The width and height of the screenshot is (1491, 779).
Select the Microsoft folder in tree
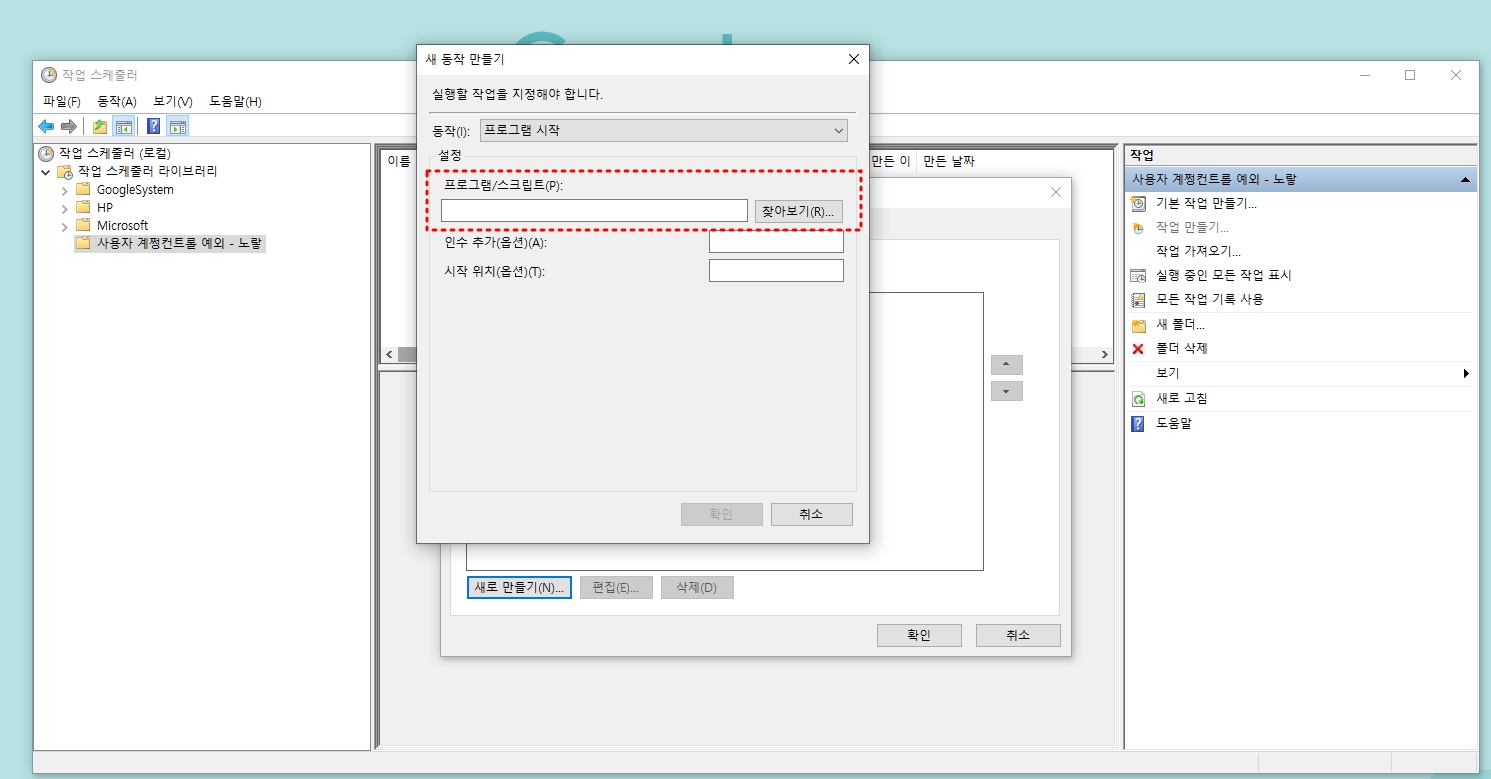(122, 226)
